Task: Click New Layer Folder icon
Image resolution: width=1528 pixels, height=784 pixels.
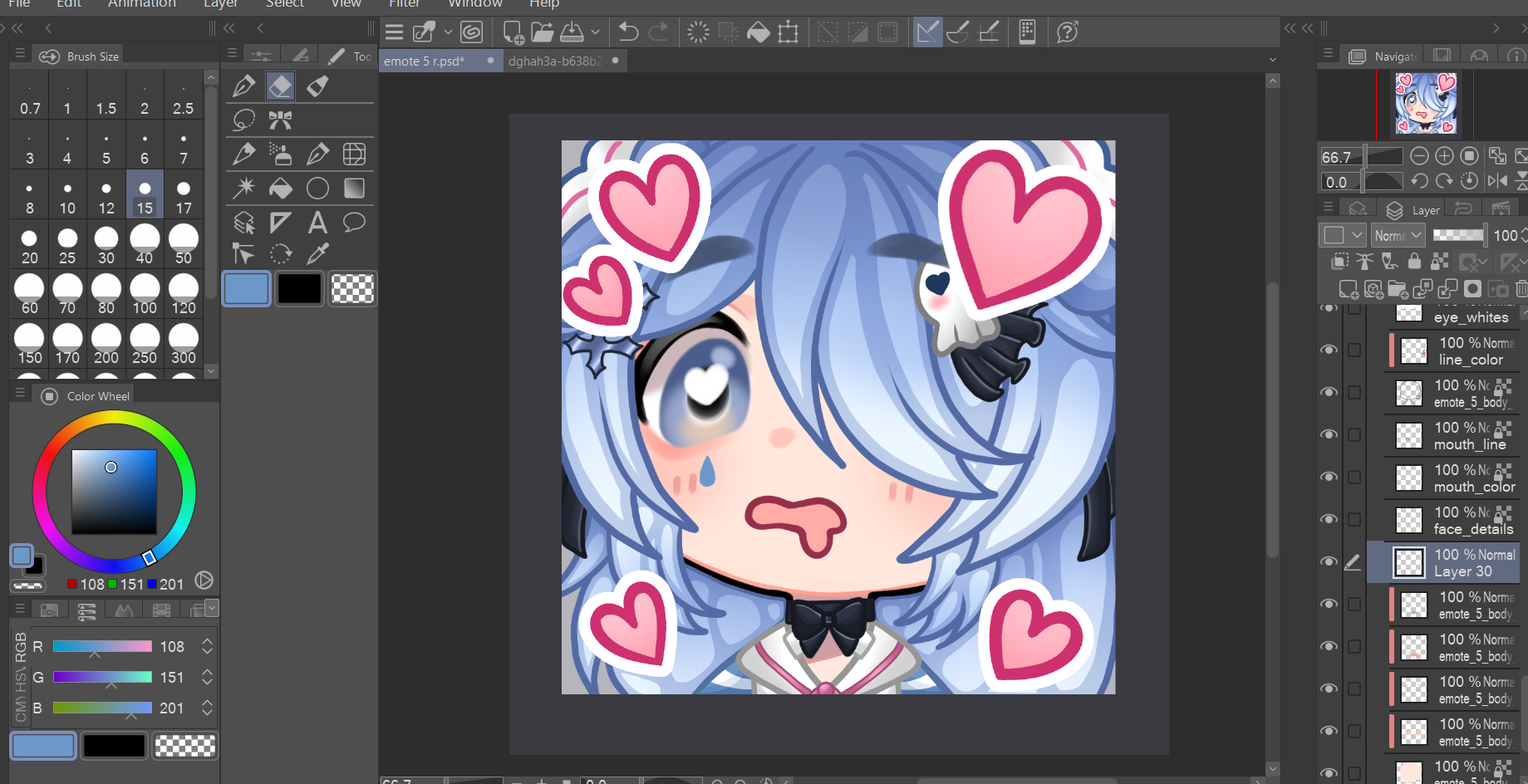Action: coord(1398,289)
